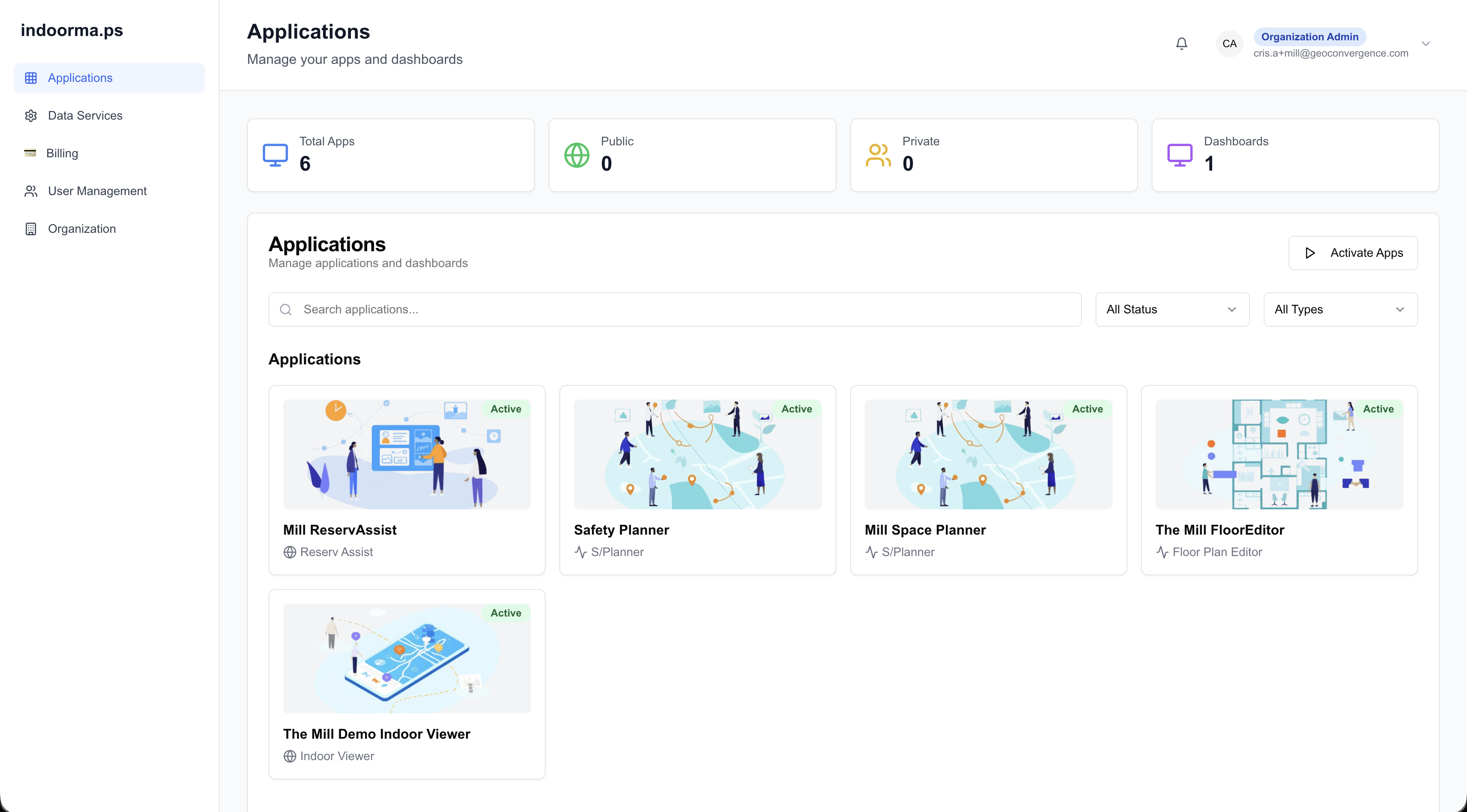Click the Applications grid icon in sidebar
This screenshot has width=1467, height=812.
31,78
